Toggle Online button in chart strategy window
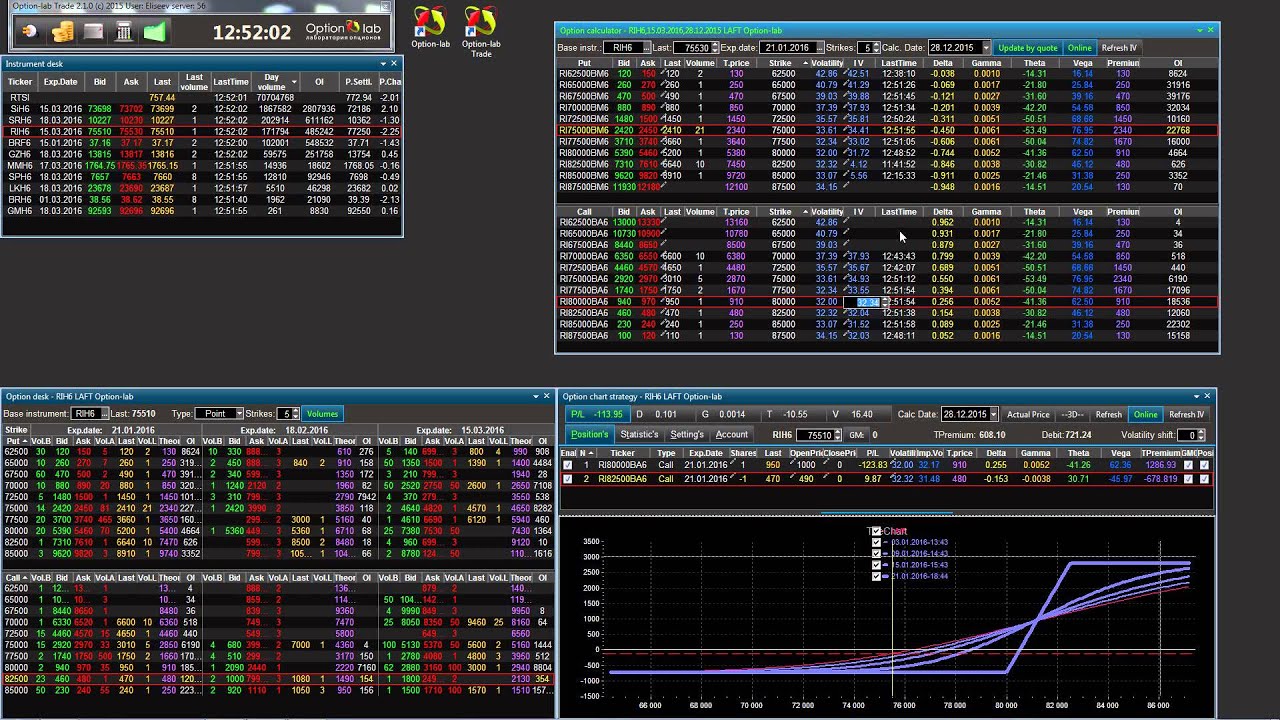This screenshot has height=720, width=1280. coord(1145,415)
